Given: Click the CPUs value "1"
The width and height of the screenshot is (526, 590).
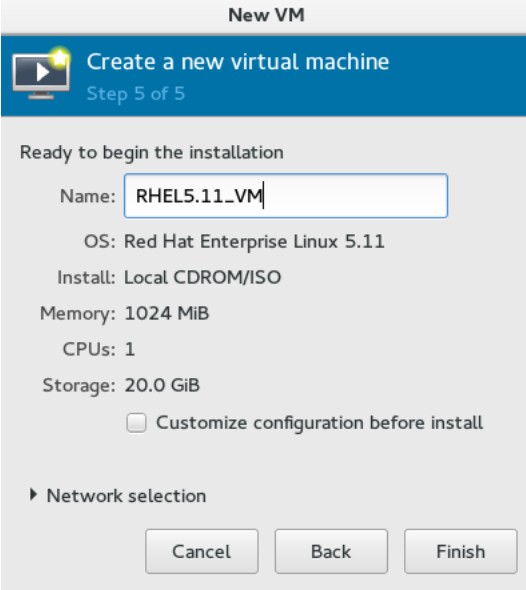Looking at the screenshot, I should pyautogui.click(x=130, y=349).
